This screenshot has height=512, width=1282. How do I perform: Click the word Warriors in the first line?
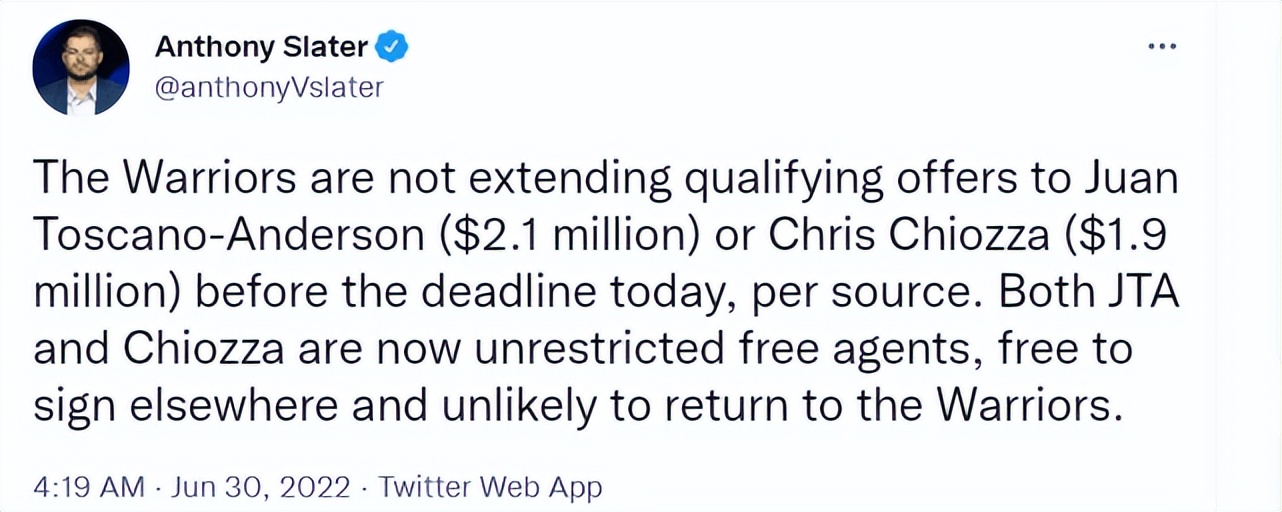pos(202,180)
